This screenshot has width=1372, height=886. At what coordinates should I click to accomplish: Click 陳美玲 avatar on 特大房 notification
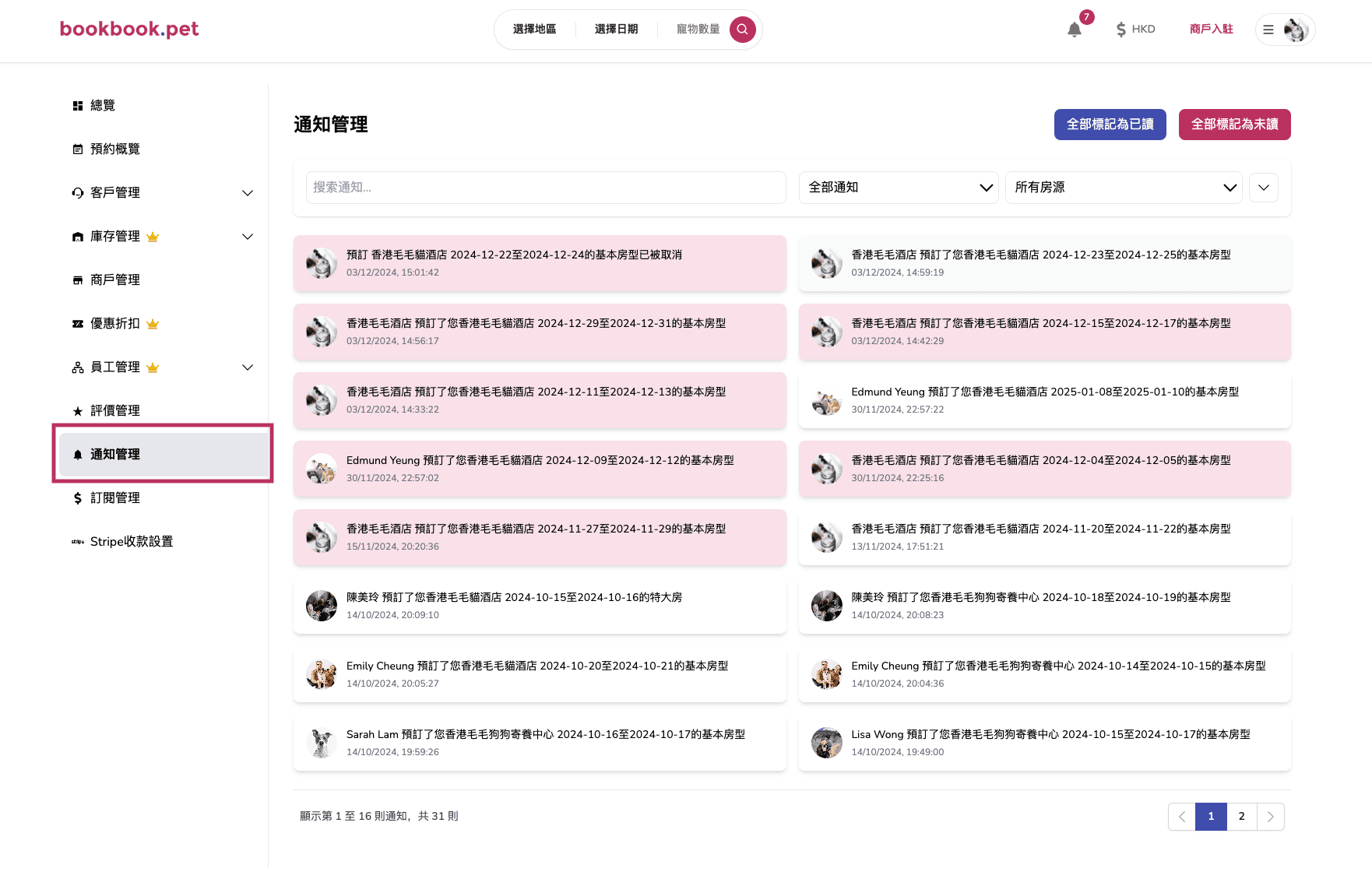pos(322,606)
